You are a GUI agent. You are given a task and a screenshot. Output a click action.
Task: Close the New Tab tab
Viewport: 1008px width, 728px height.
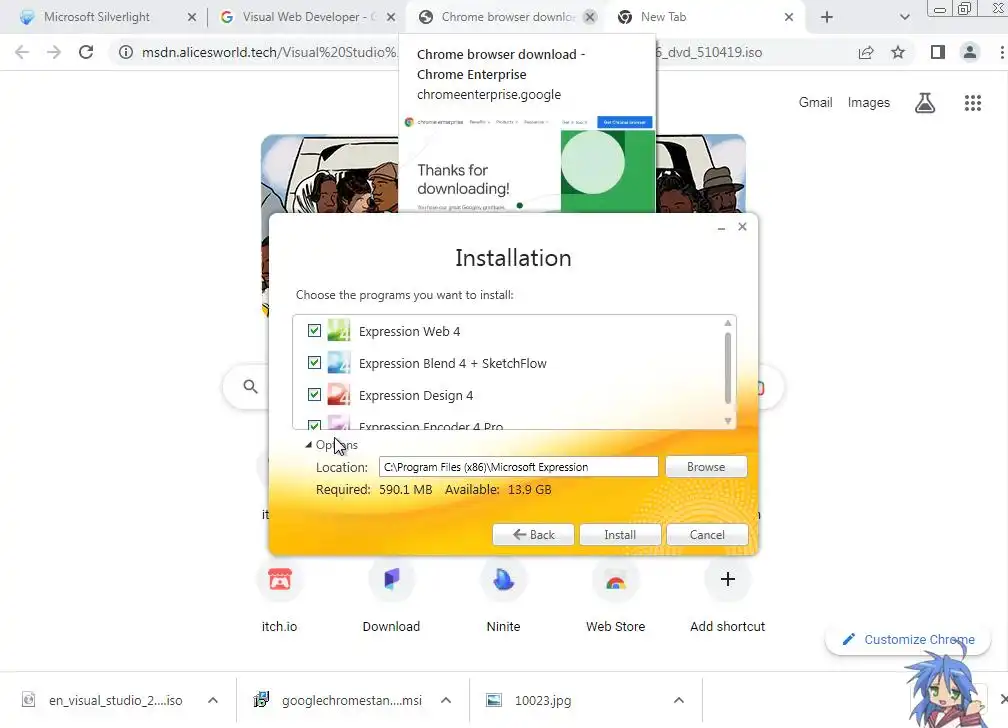(789, 17)
